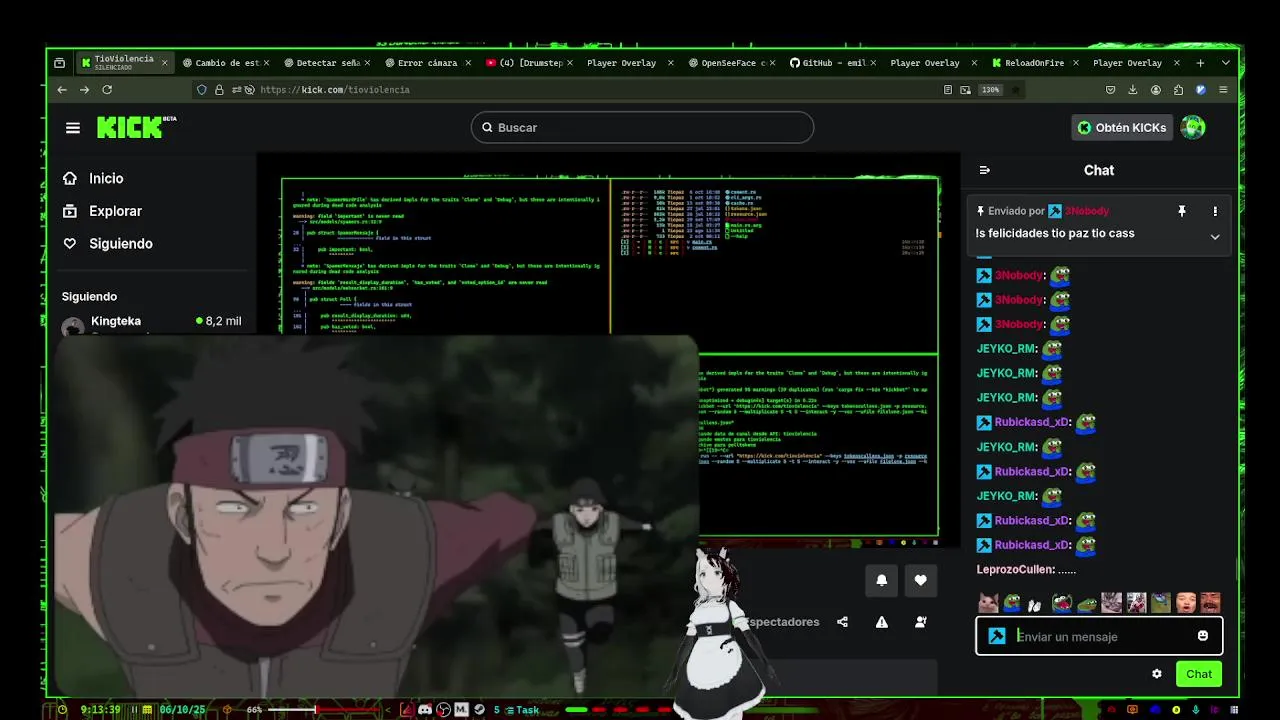Image resolution: width=1280 pixels, height=720 pixels.
Task: Open pinned message three-dot options
Action: click(x=1215, y=211)
